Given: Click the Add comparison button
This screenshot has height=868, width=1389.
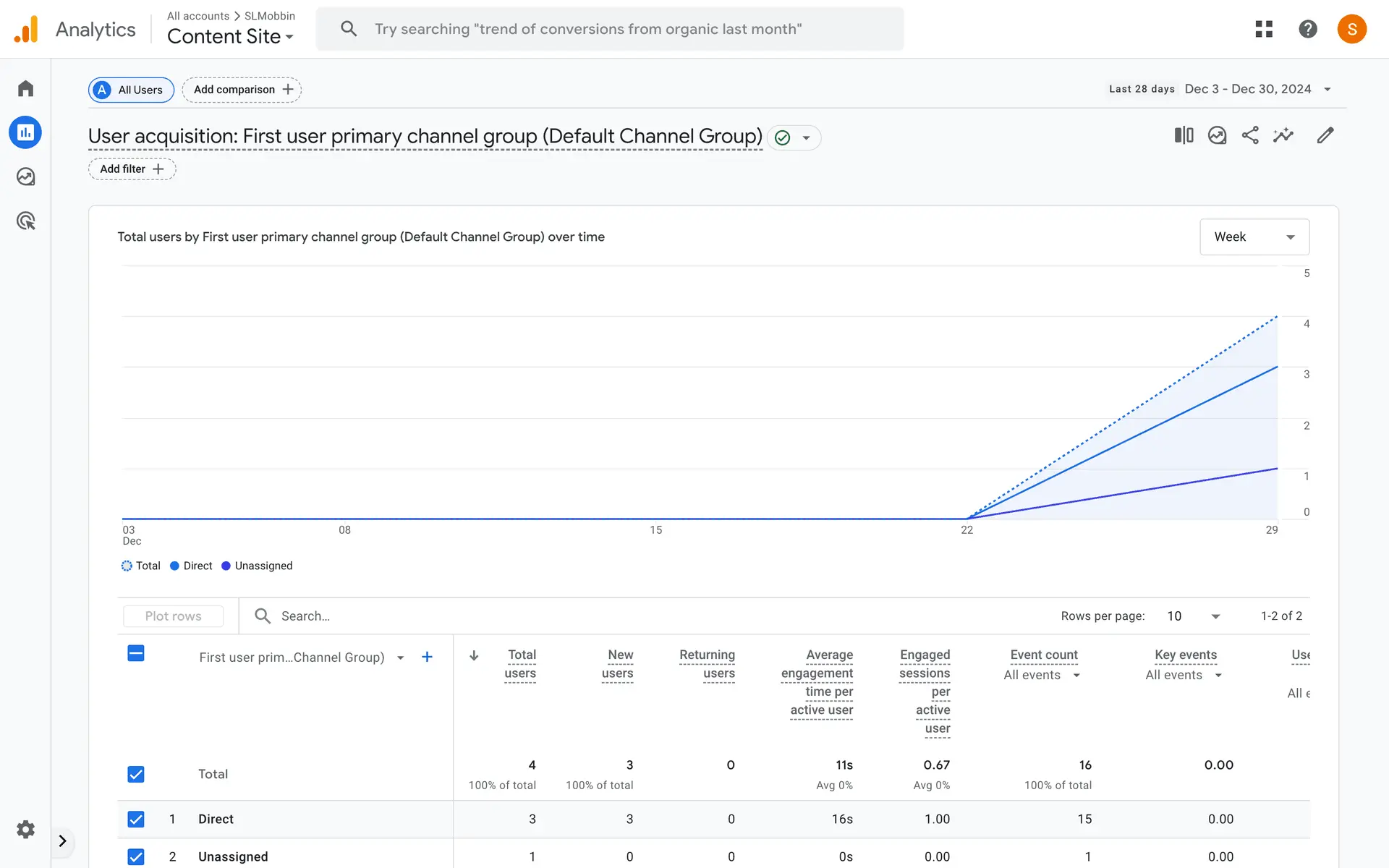Looking at the screenshot, I should click(x=242, y=90).
